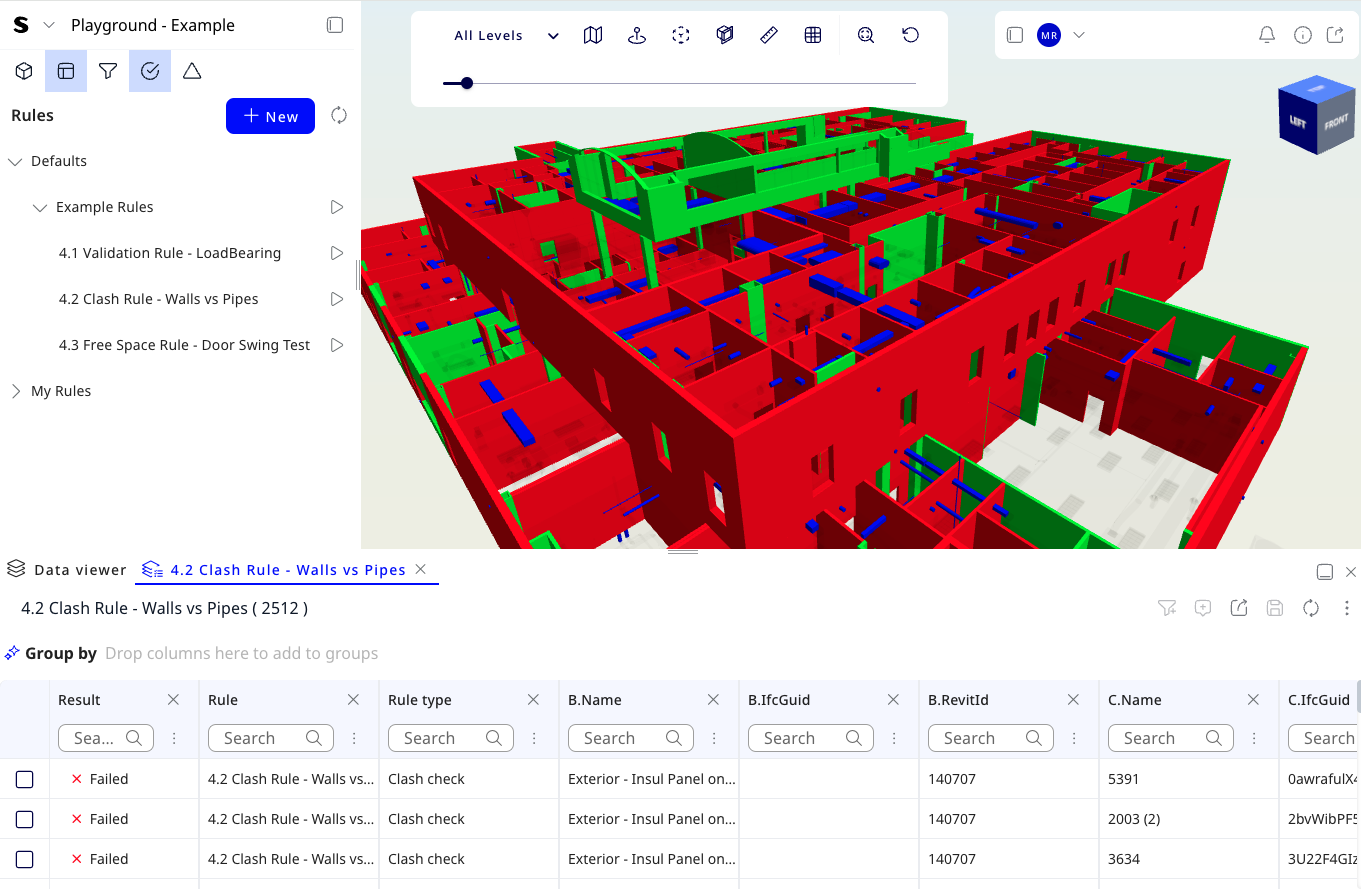Image resolution: width=1361 pixels, height=889 pixels.
Task: Toggle the split-panel layout icon in the sidebar
Action: coord(65,71)
